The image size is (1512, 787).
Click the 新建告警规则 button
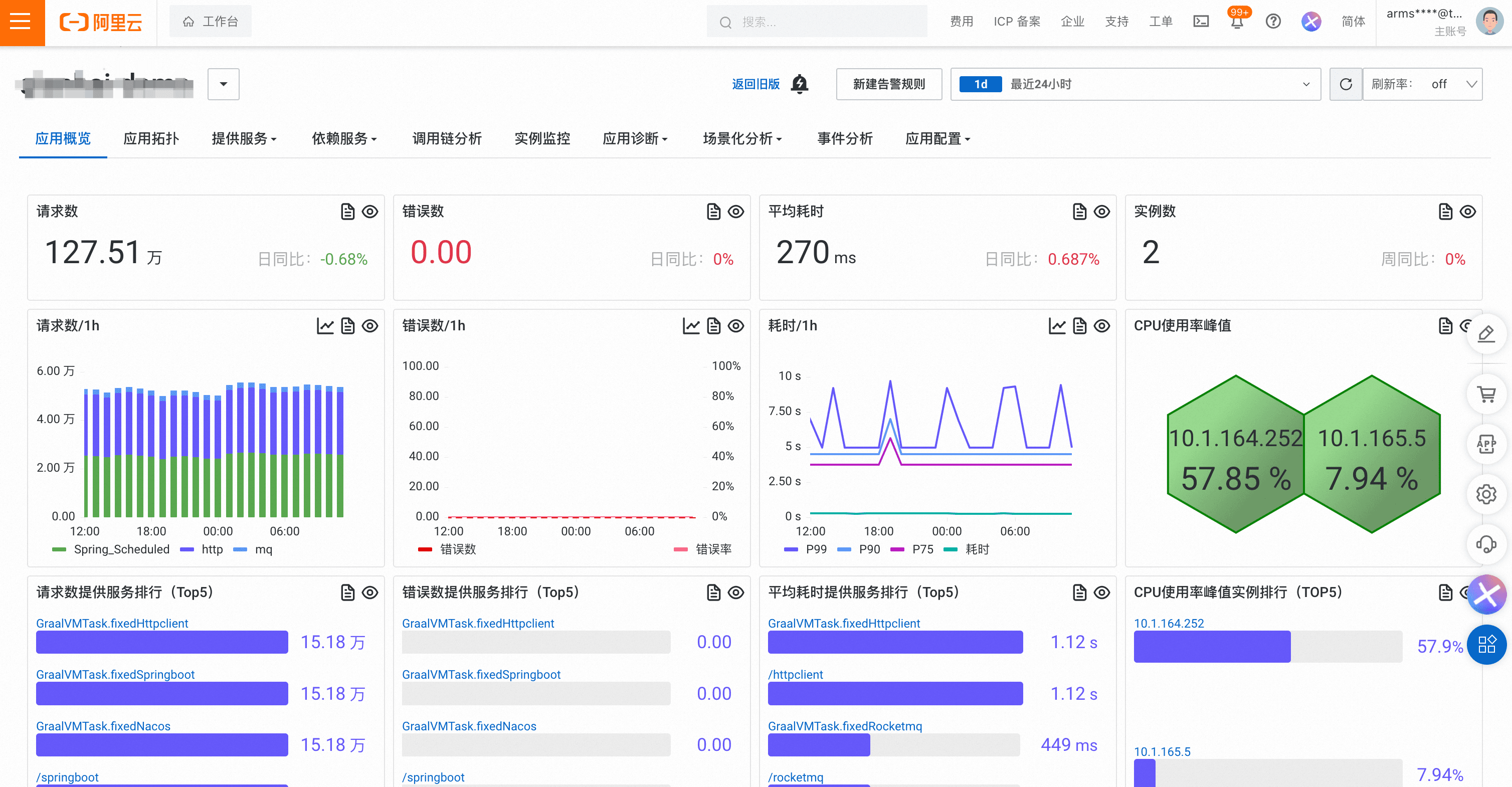tap(889, 84)
